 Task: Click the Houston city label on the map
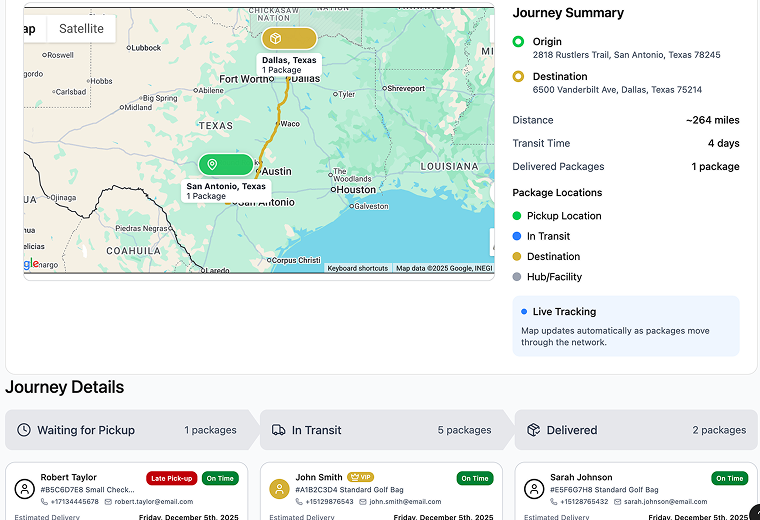356,189
